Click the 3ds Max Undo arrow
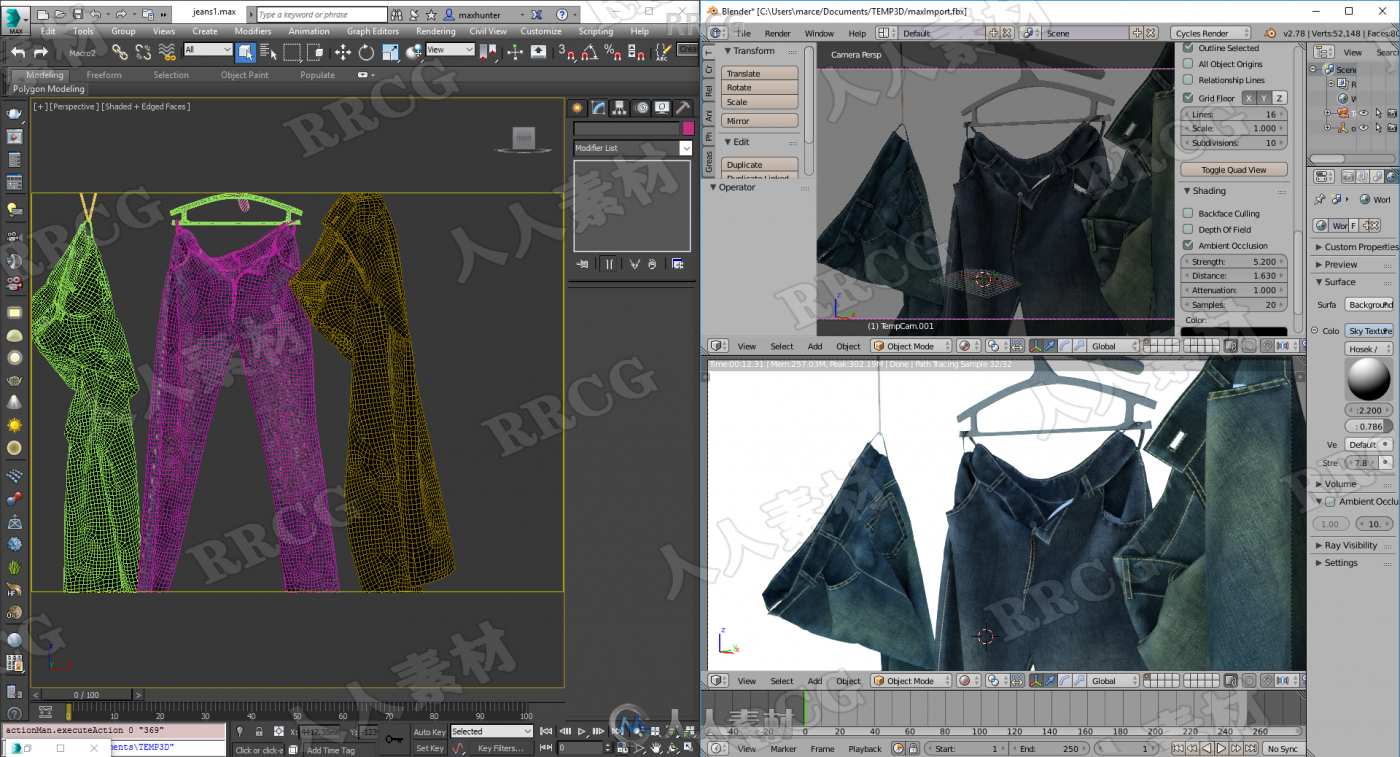This screenshot has height=757, width=1400. click(18, 52)
